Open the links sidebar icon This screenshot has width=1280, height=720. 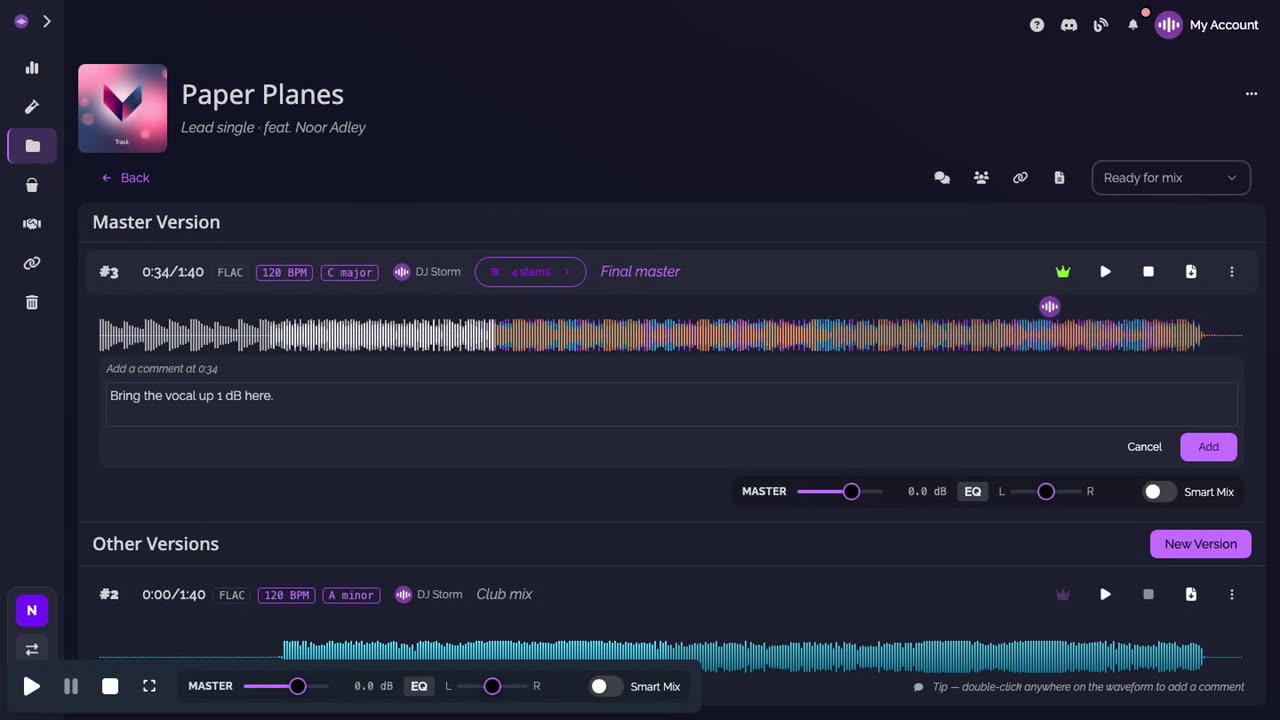(x=32, y=263)
